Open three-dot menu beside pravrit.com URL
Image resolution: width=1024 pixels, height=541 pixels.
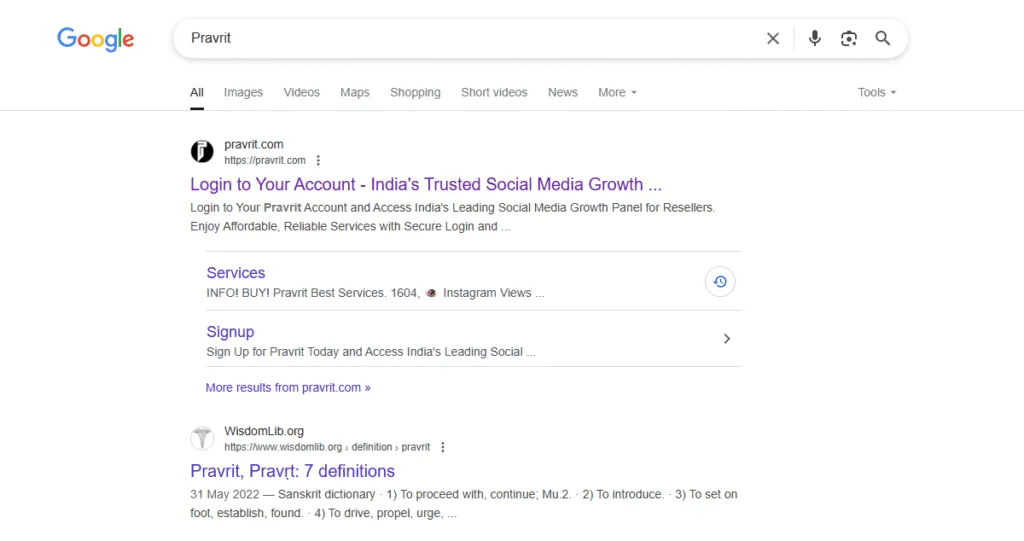[318, 160]
